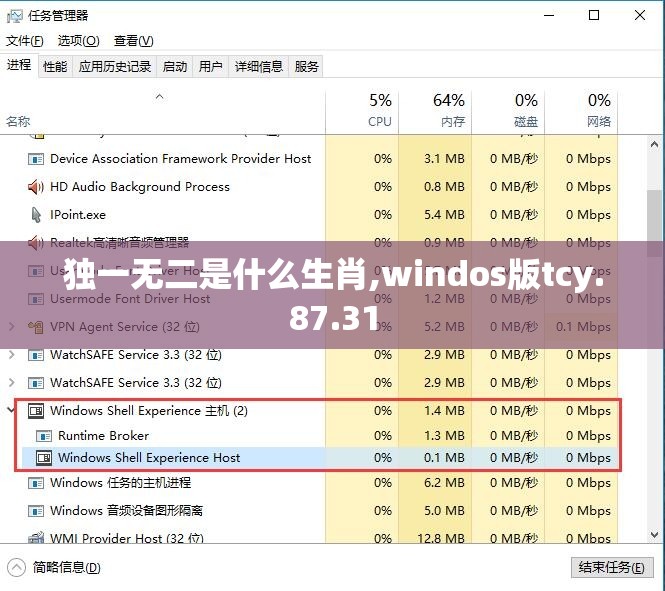The height and width of the screenshot is (591, 665).
Task: Minimize the Task Manager window
Action: click(x=549, y=16)
